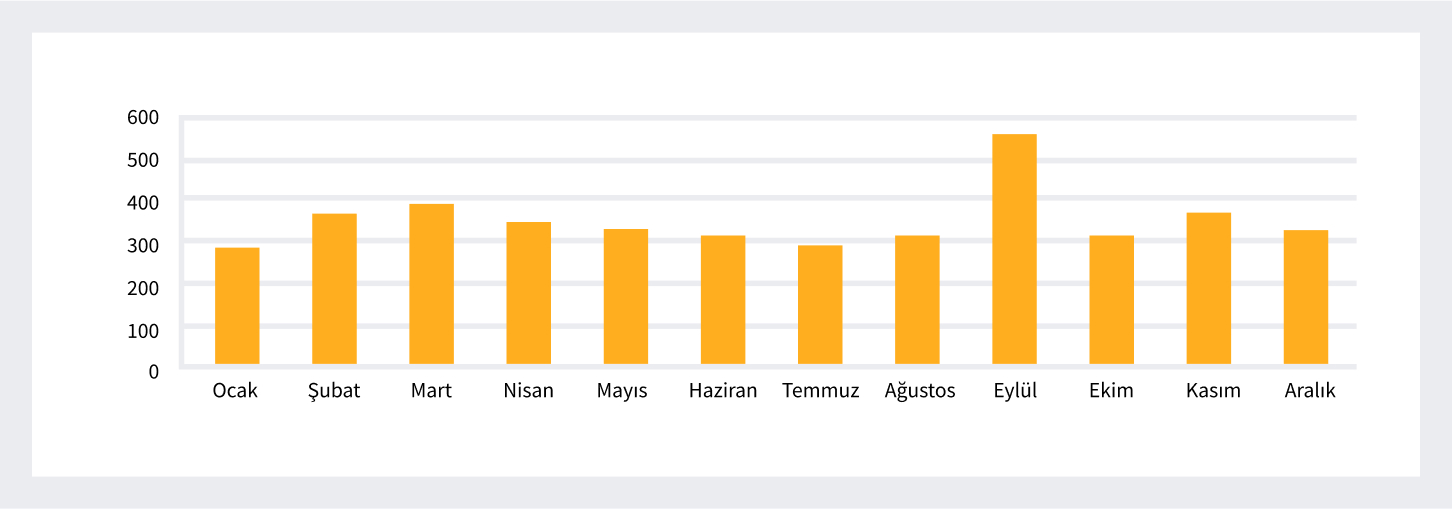
Task: Click the 0 label on the Y-axis
Action: coord(153,371)
